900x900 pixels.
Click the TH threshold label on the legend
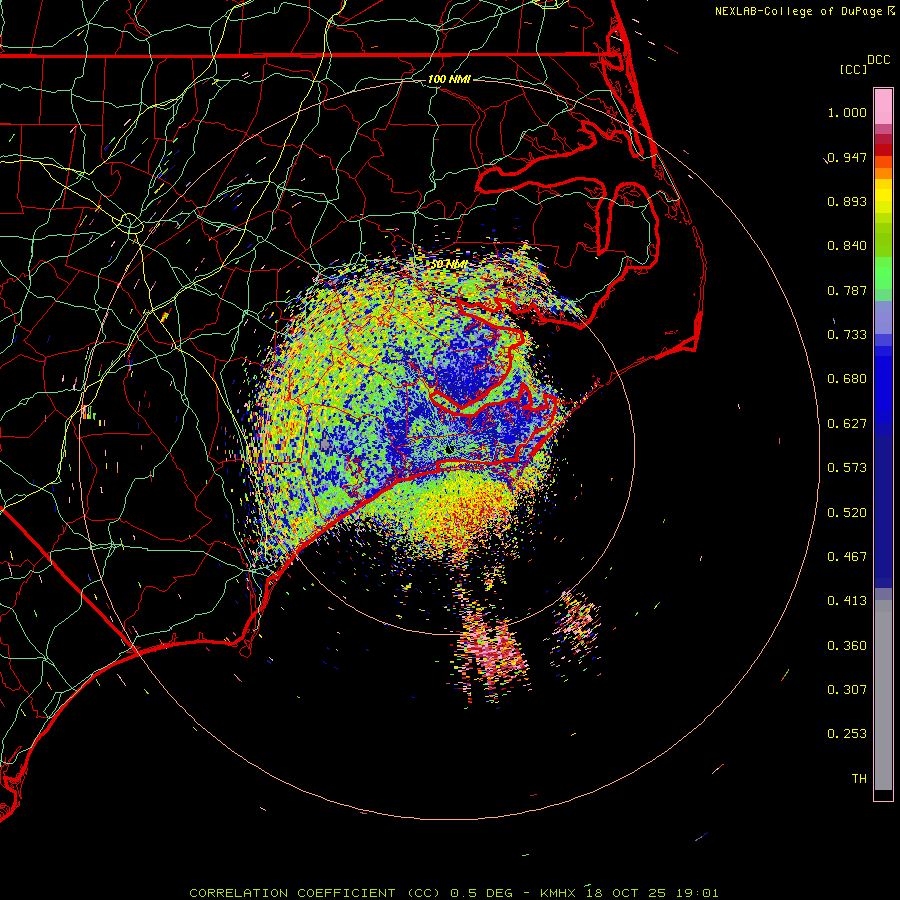coord(859,779)
